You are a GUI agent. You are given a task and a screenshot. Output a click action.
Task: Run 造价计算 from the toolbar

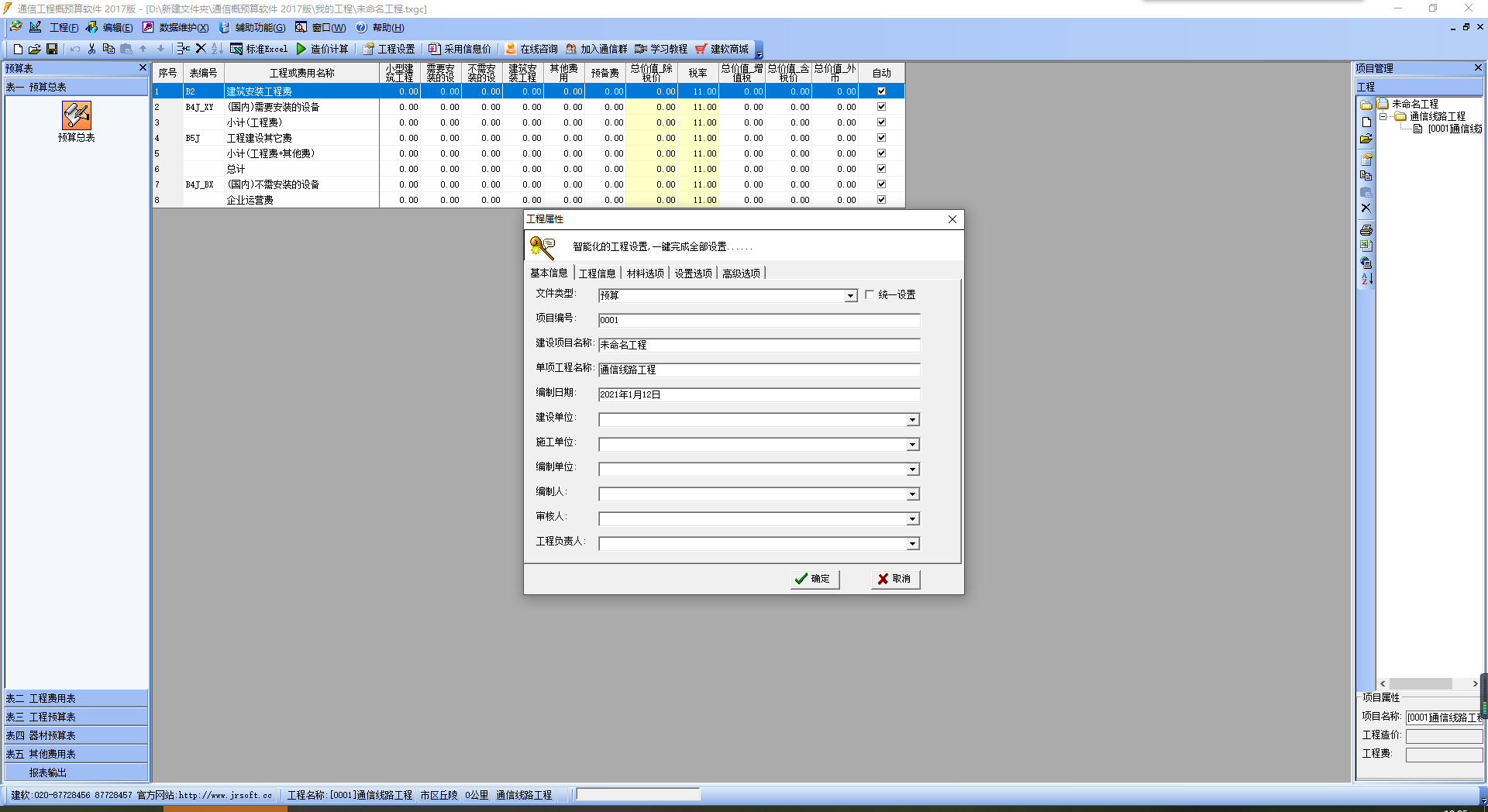322,49
